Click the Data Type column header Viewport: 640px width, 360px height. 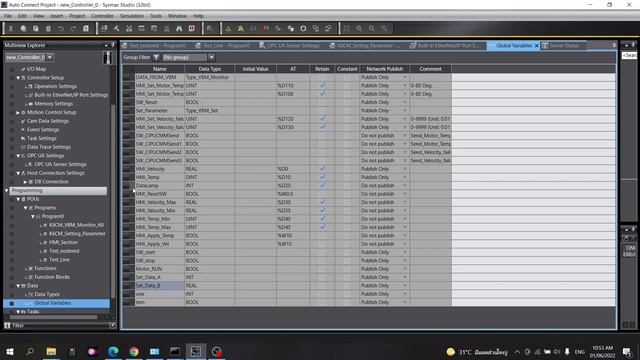(x=210, y=69)
